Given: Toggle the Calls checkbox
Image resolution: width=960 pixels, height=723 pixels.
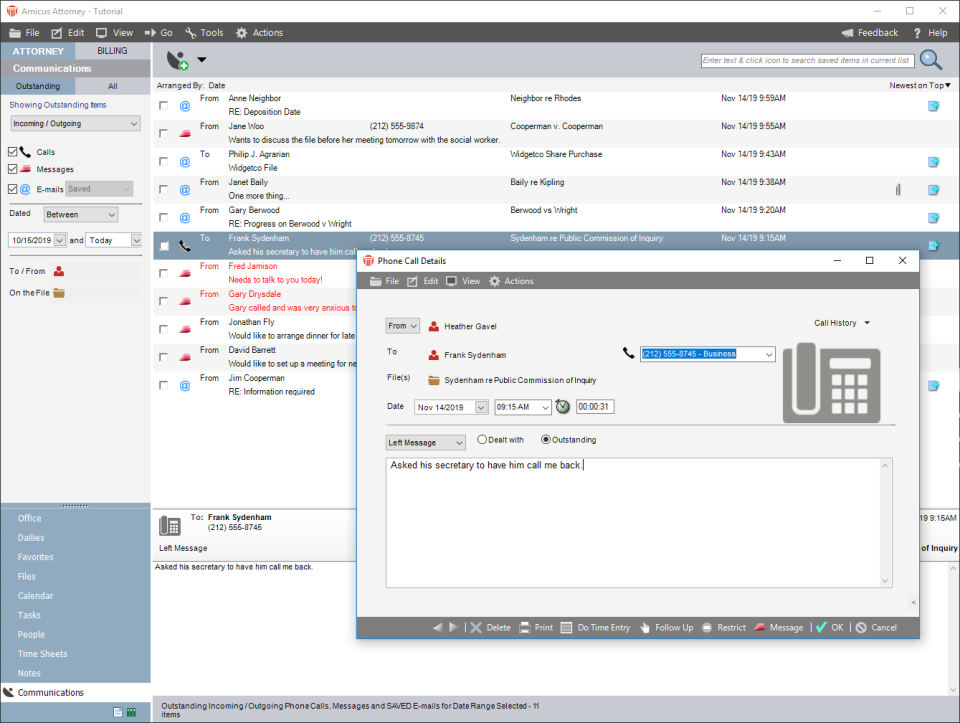Looking at the screenshot, I should 12,152.
